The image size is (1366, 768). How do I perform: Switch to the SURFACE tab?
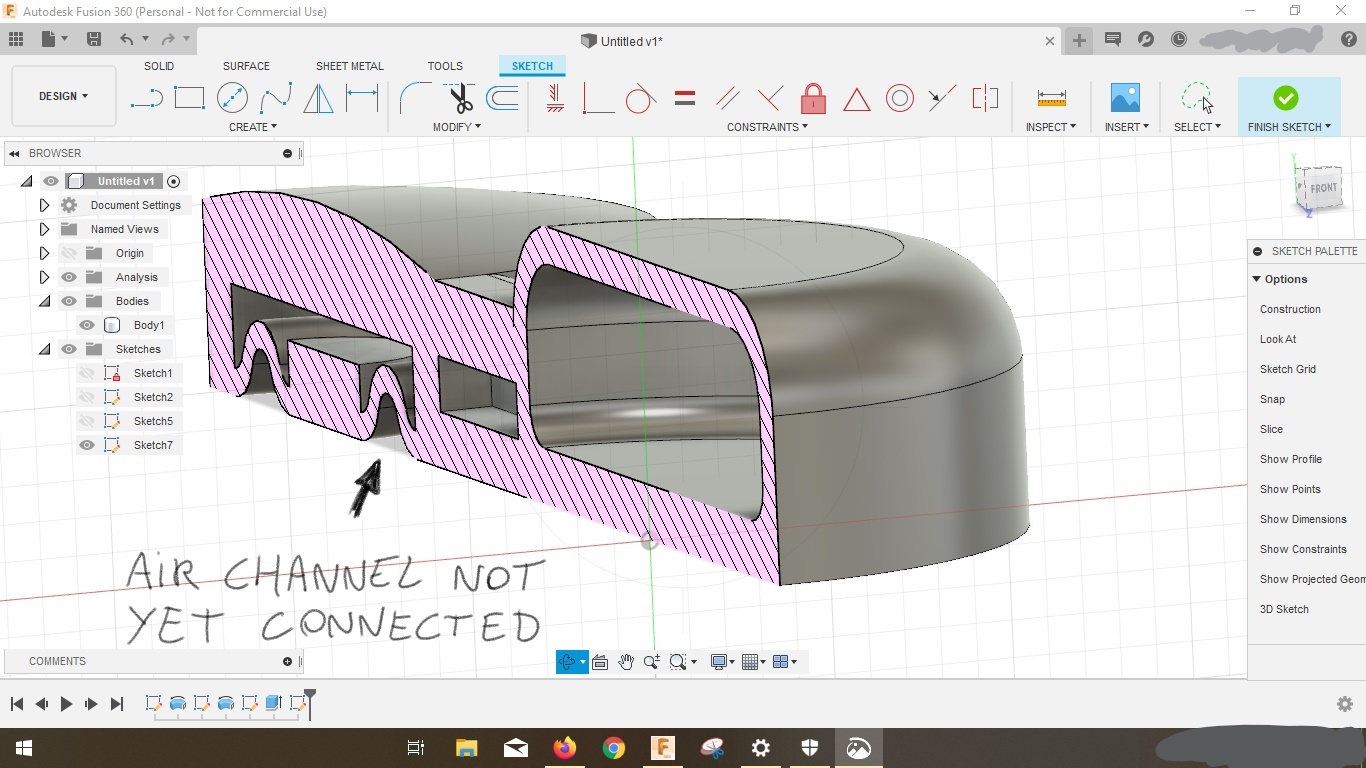coord(246,66)
